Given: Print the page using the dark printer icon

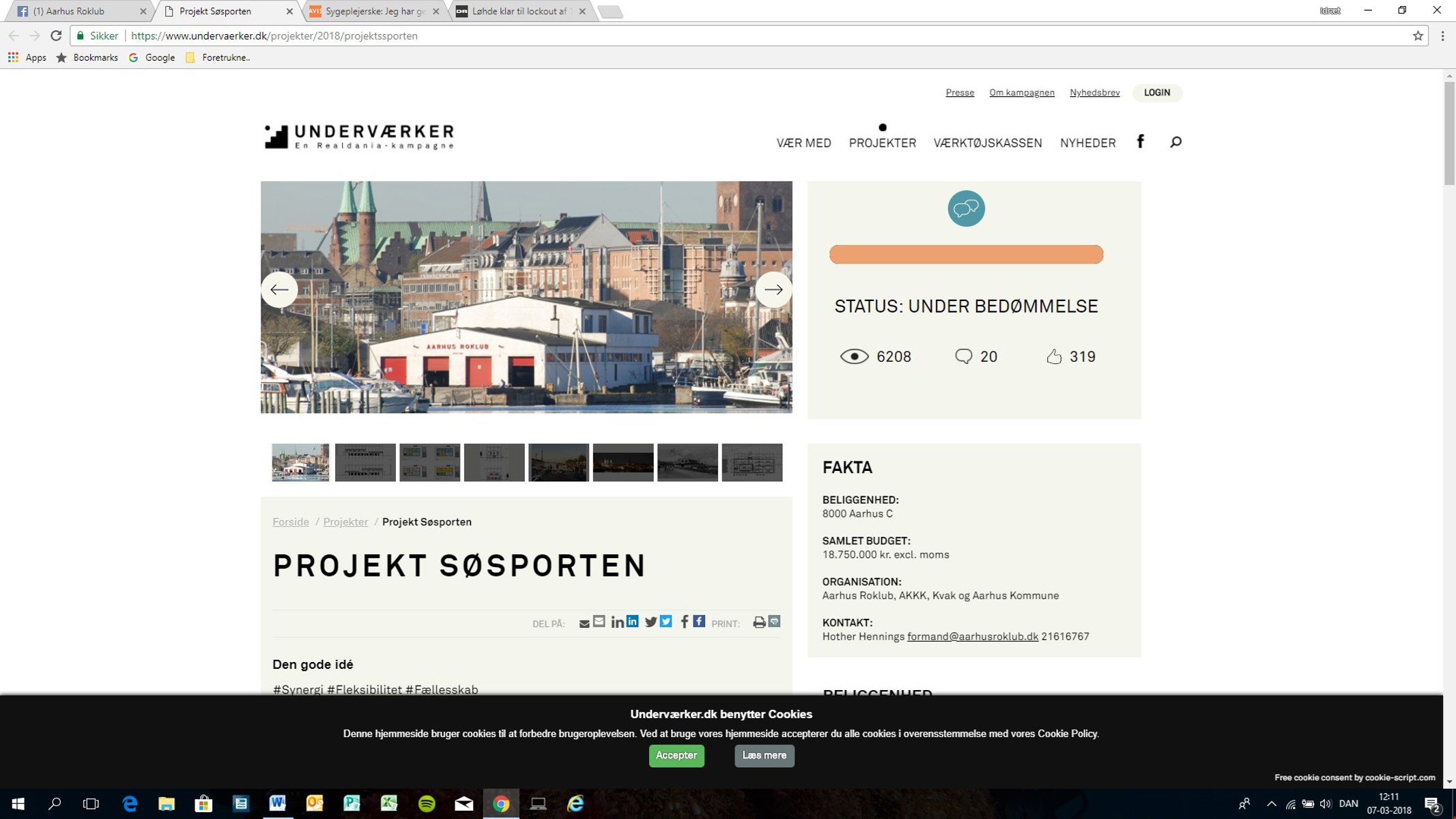Looking at the screenshot, I should [759, 622].
